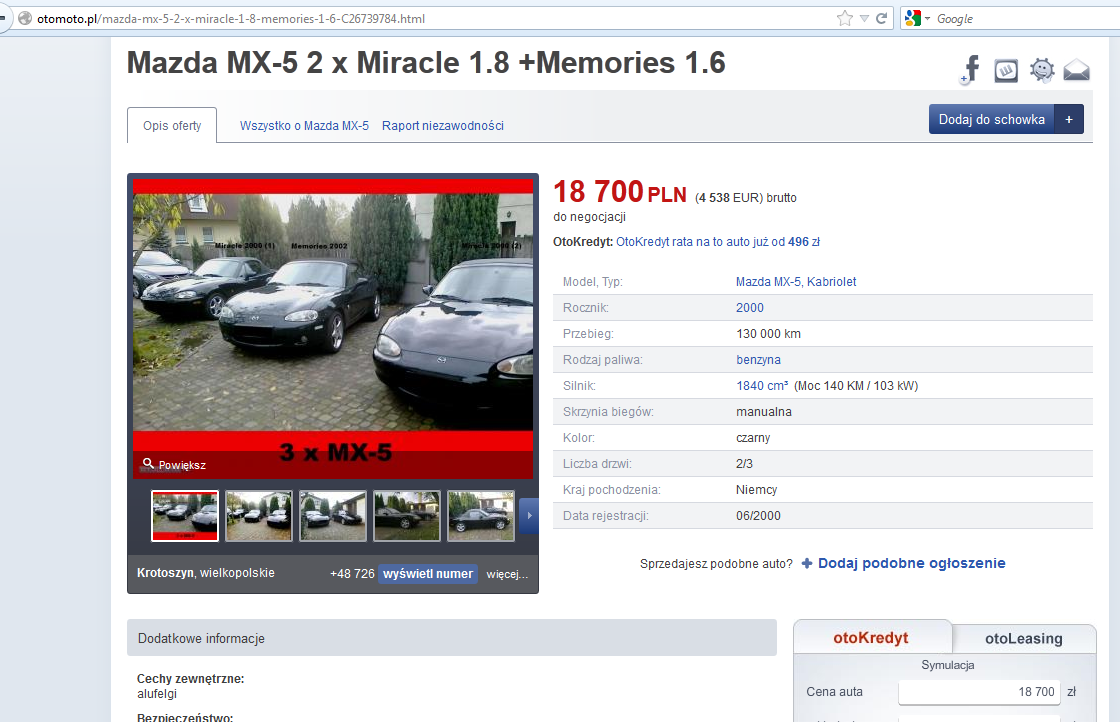
Task: Bookmark page with the star icon
Action: click(844, 19)
